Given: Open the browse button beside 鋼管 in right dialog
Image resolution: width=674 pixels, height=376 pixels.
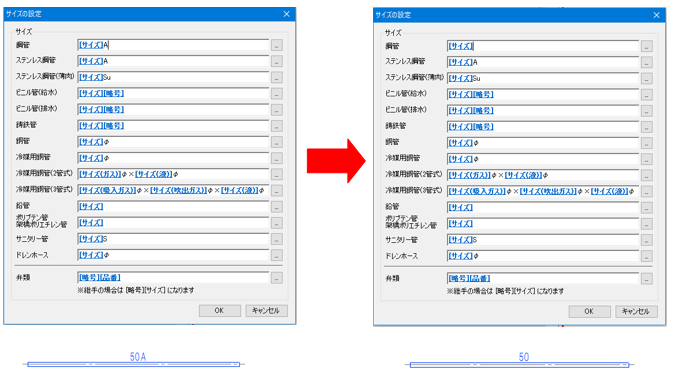Looking at the screenshot, I should (646, 46).
